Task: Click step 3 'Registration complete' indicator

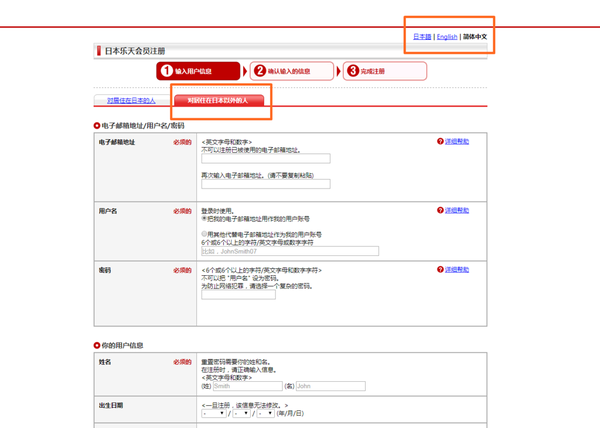Action: click(x=384, y=71)
